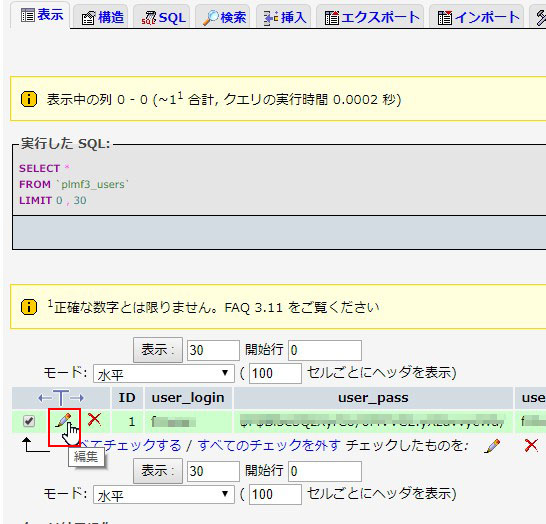The height and width of the screenshot is (524, 546).
Task: Open the インポート (Import) tab
Action: pos(478,17)
